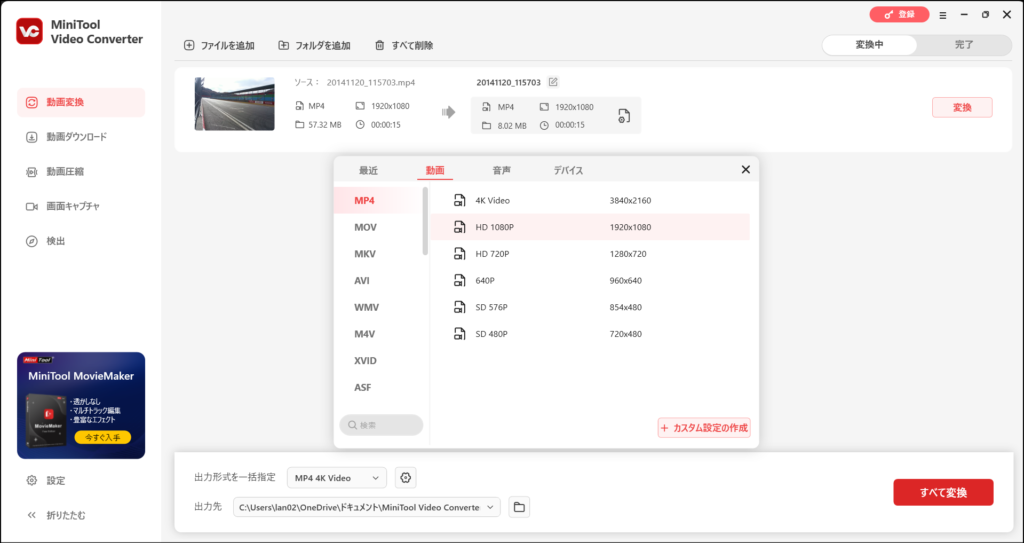The width and height of the screenshot is (1024, 543).
Task: Choose the 720x480 resolution text
Action: point(626,334)
